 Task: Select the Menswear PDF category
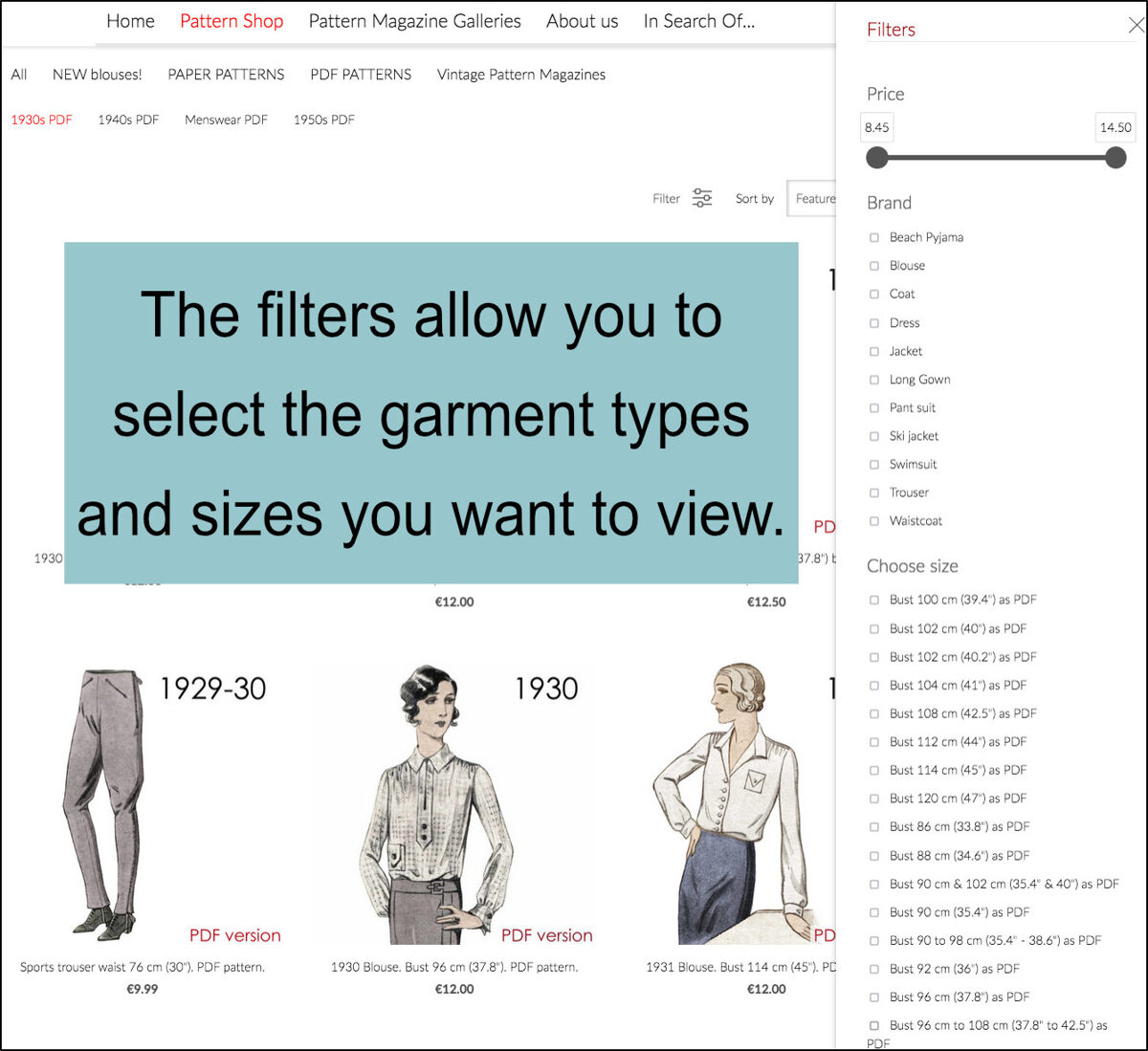226,120
